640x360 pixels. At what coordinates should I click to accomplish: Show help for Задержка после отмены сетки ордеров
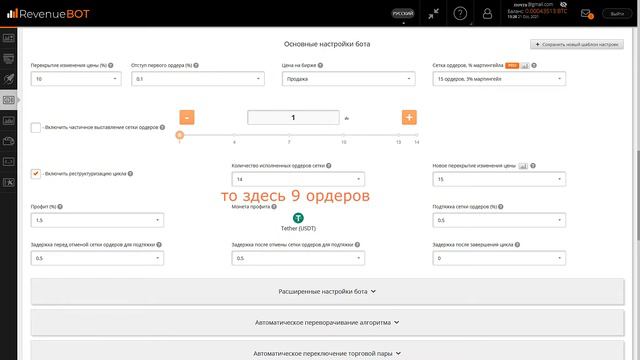pos(357,244)
